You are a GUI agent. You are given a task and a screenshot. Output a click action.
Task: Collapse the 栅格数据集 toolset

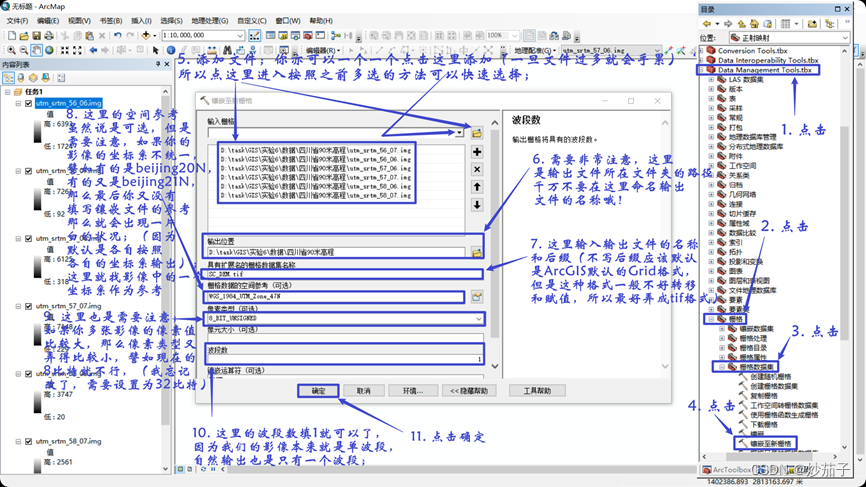point(721,367)
